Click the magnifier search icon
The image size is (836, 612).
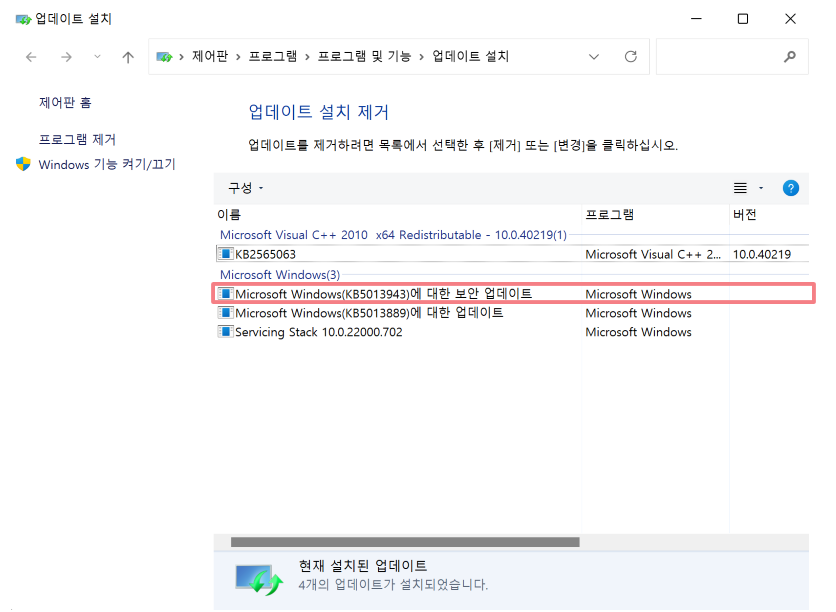790,57
